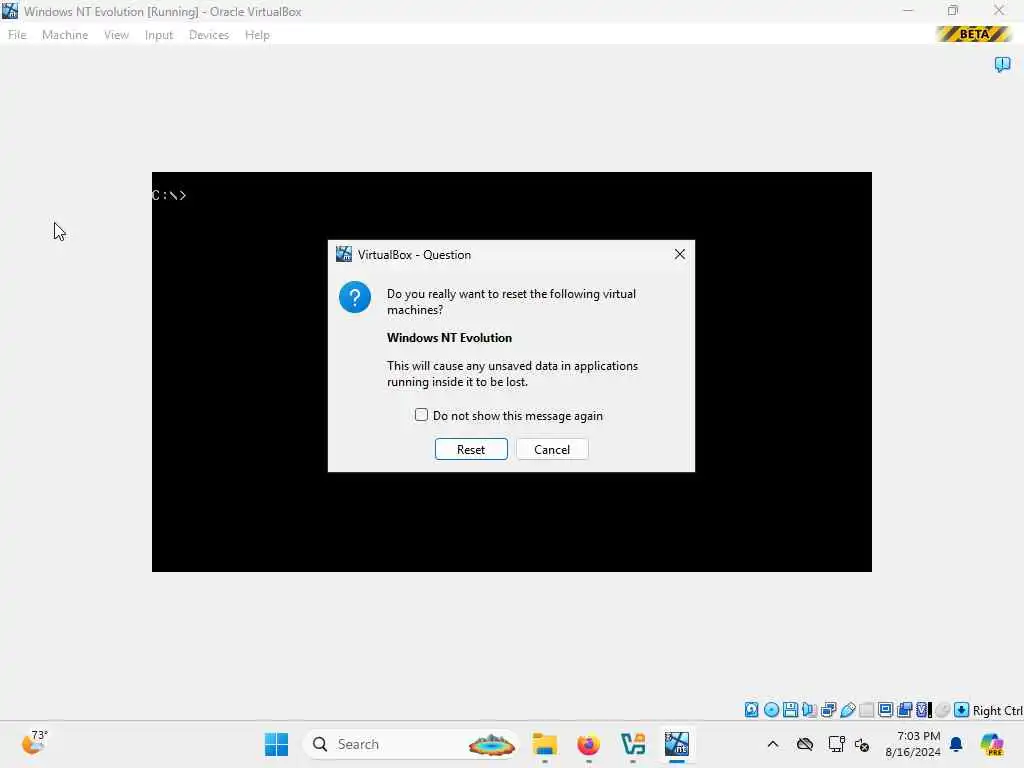Click the audio indicator icon in status bar

[x=809, y=710]
